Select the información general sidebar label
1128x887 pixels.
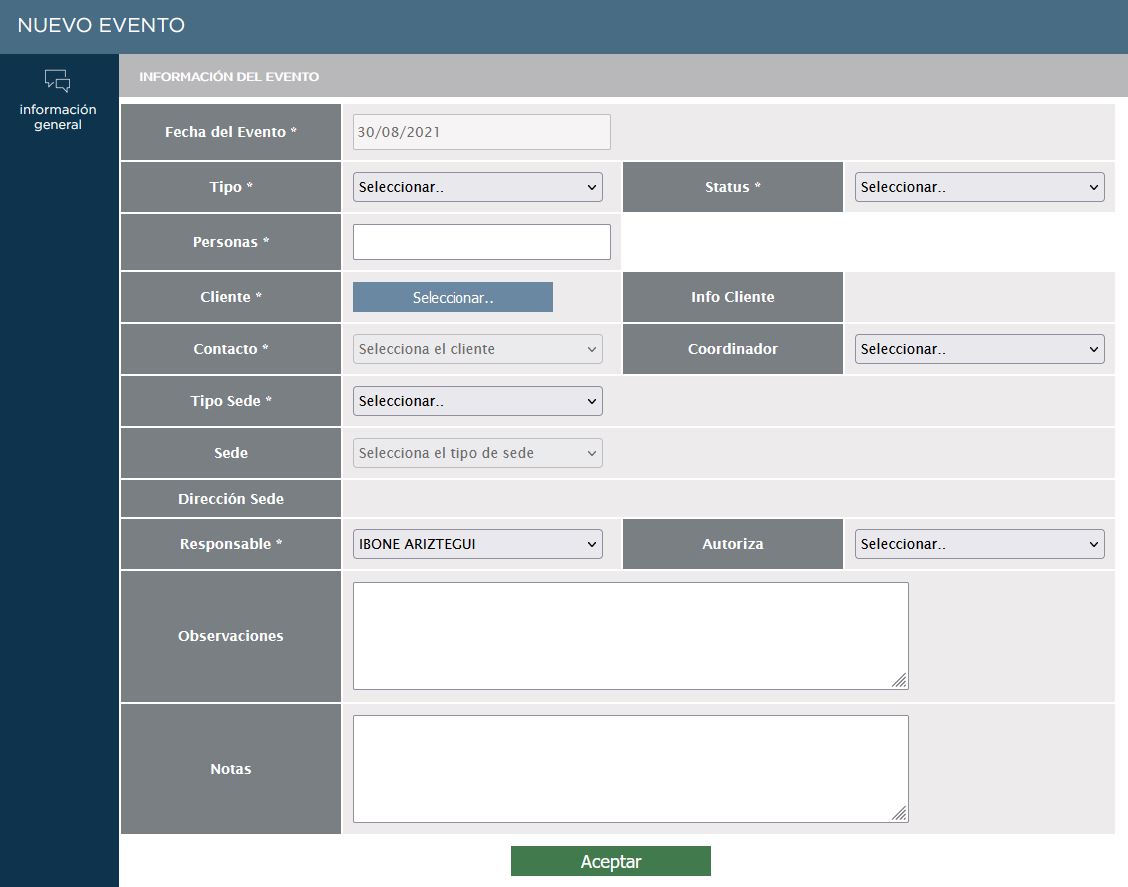(x=58, y=117)
